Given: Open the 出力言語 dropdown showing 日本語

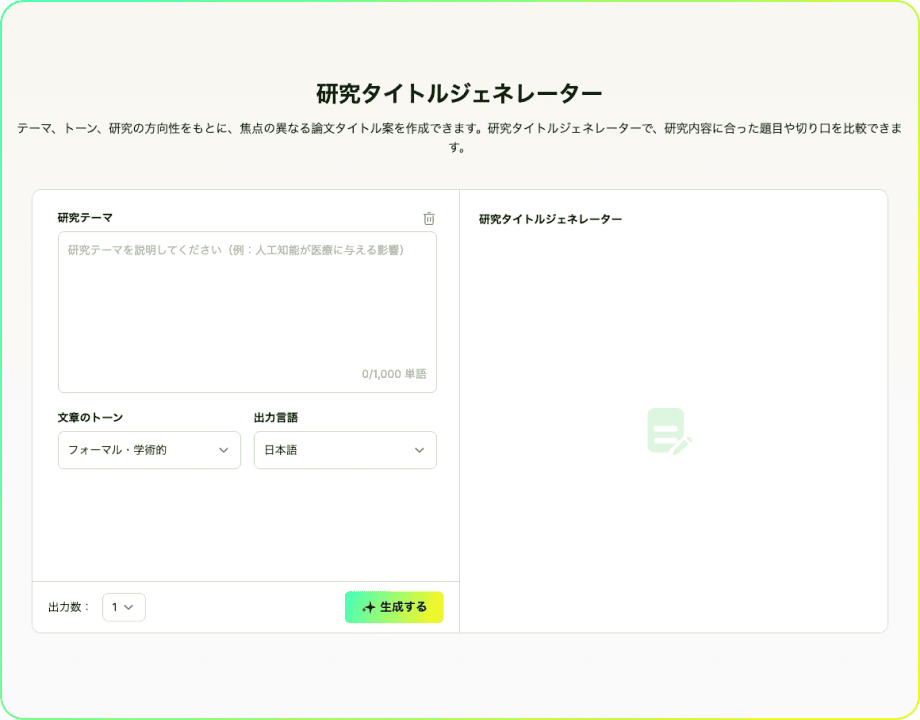Looking at the screenshot, I should [345, 450].
